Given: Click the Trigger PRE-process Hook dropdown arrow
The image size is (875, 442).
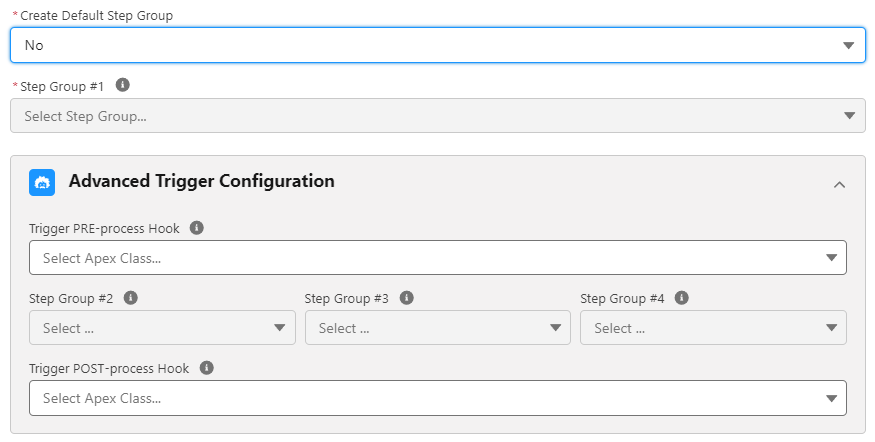Looking at the screenshot, I should (831, 258).
